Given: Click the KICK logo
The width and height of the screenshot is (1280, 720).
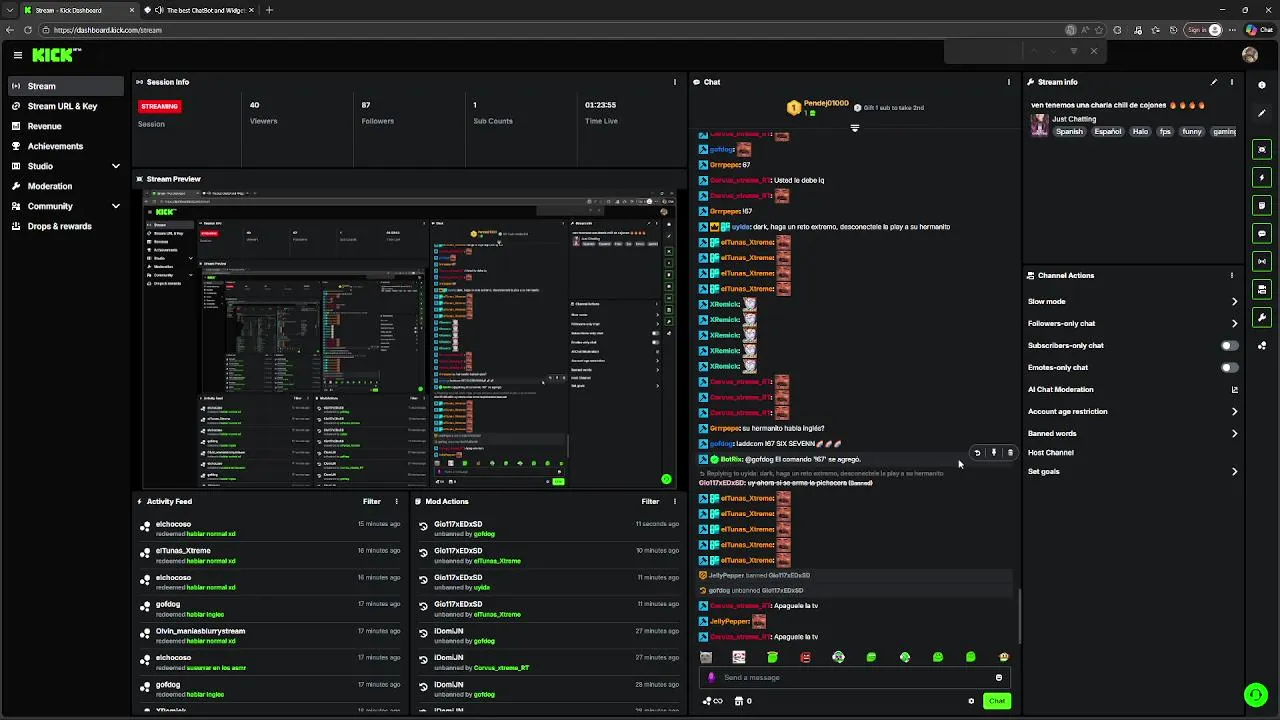Looking at the screenshot, I should 56,55.
